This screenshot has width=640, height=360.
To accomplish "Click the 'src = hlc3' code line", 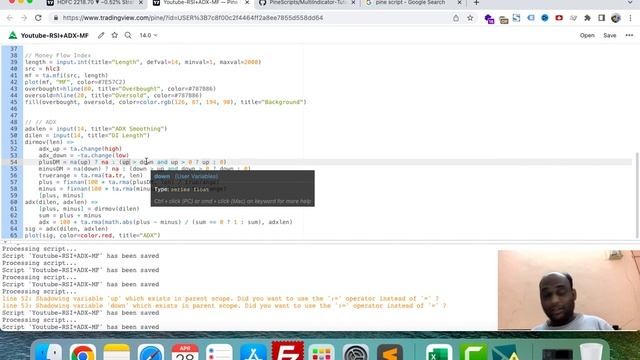I will [42, 69].
